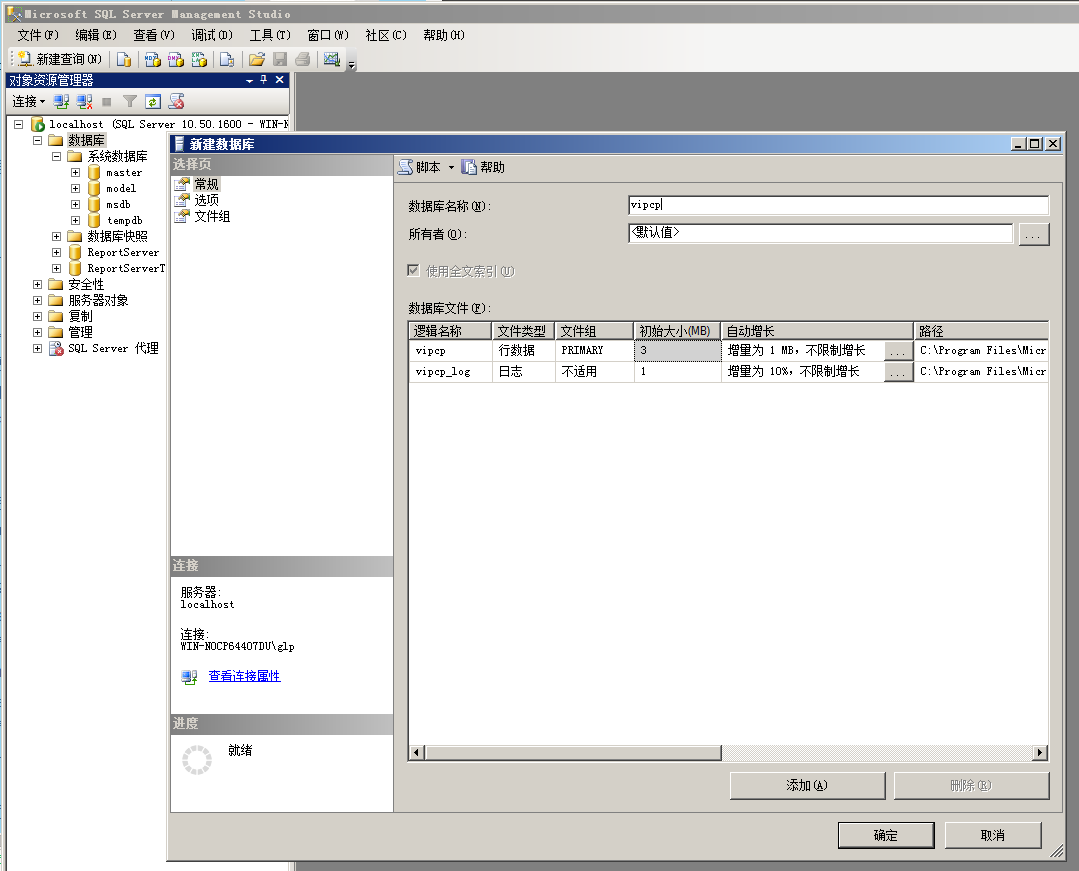Click the MDX query icon
The height and width of the screenshot is (871, 1079).
[x=153, y=59]
